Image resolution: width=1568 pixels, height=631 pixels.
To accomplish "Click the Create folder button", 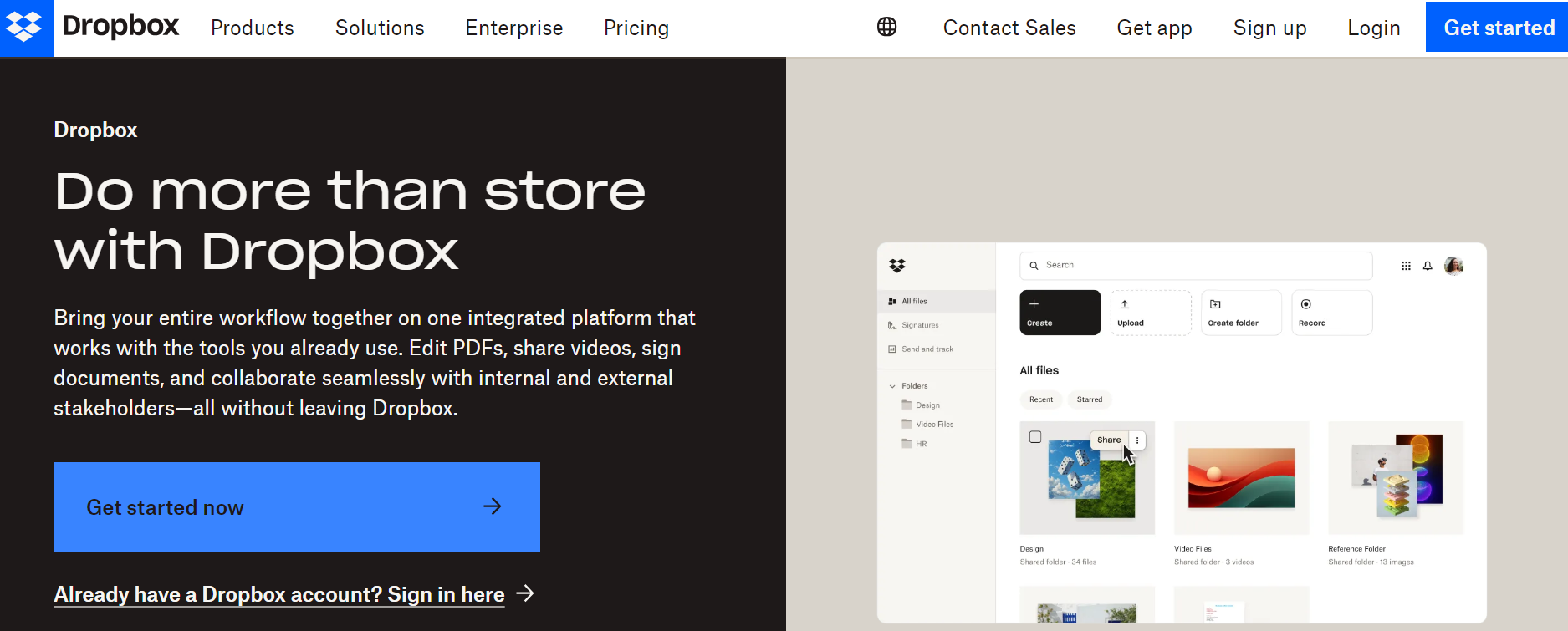I will 1241,313.
